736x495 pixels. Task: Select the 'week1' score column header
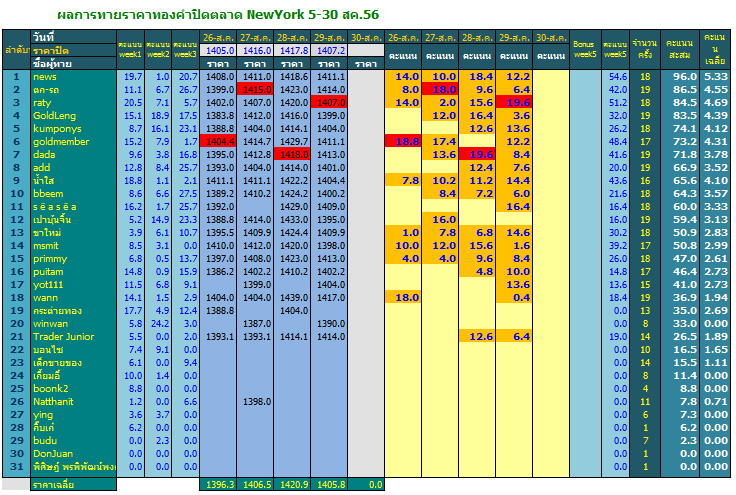pos(130,49)
